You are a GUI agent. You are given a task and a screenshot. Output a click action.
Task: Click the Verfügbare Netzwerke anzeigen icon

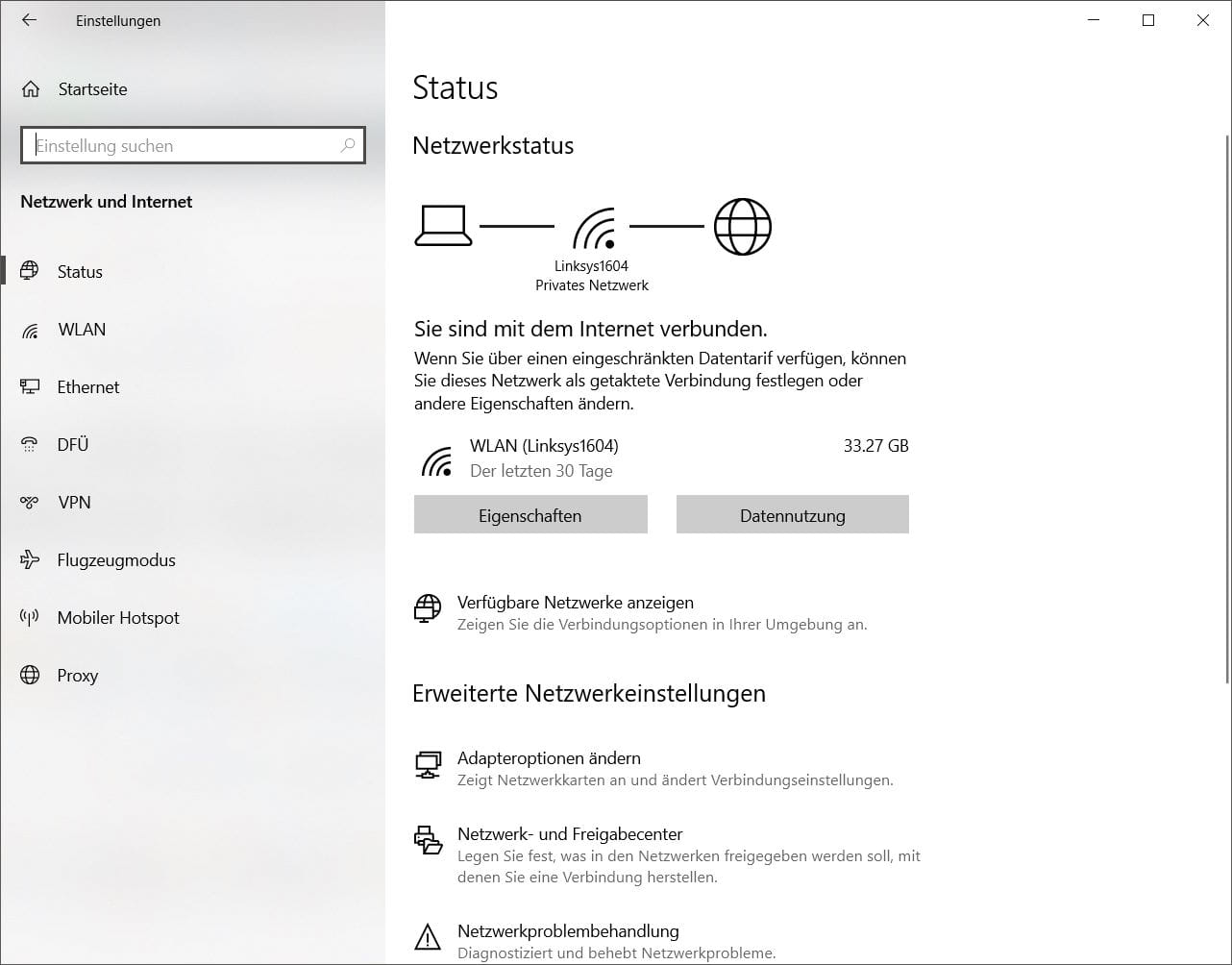pos(428,608)
